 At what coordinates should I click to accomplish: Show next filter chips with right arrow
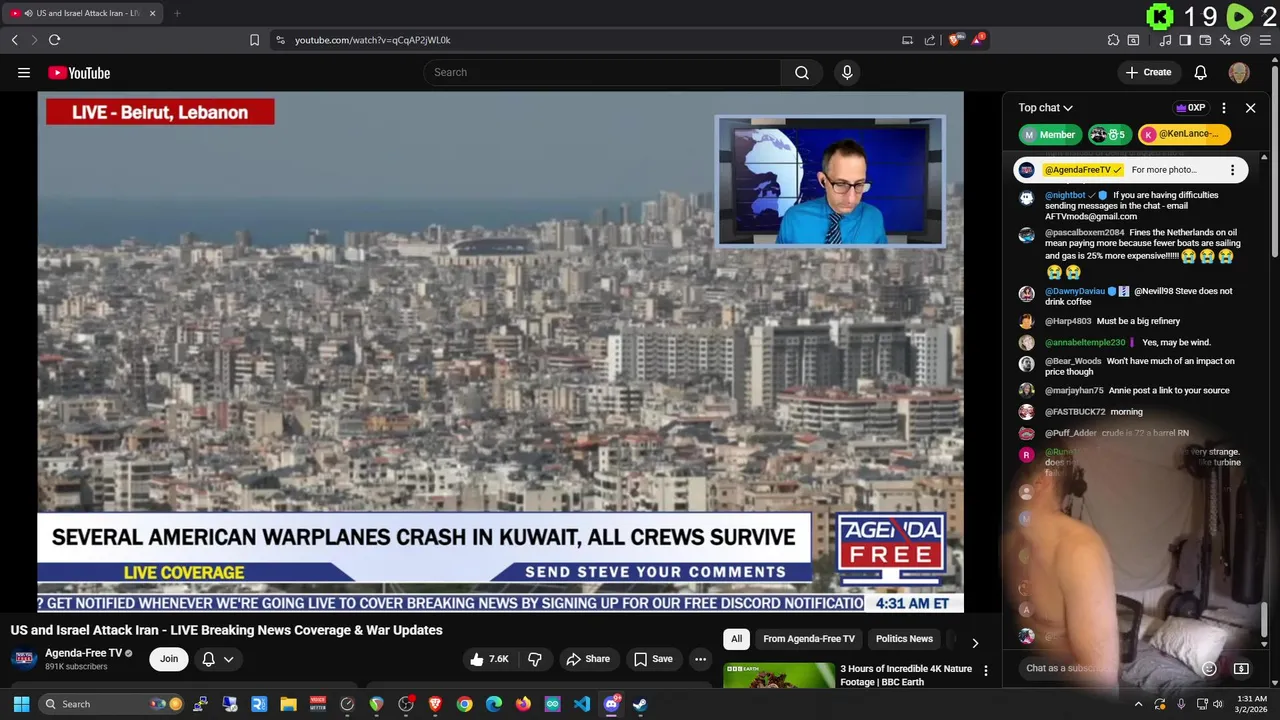pyautogui.click(x=975, y=643)
